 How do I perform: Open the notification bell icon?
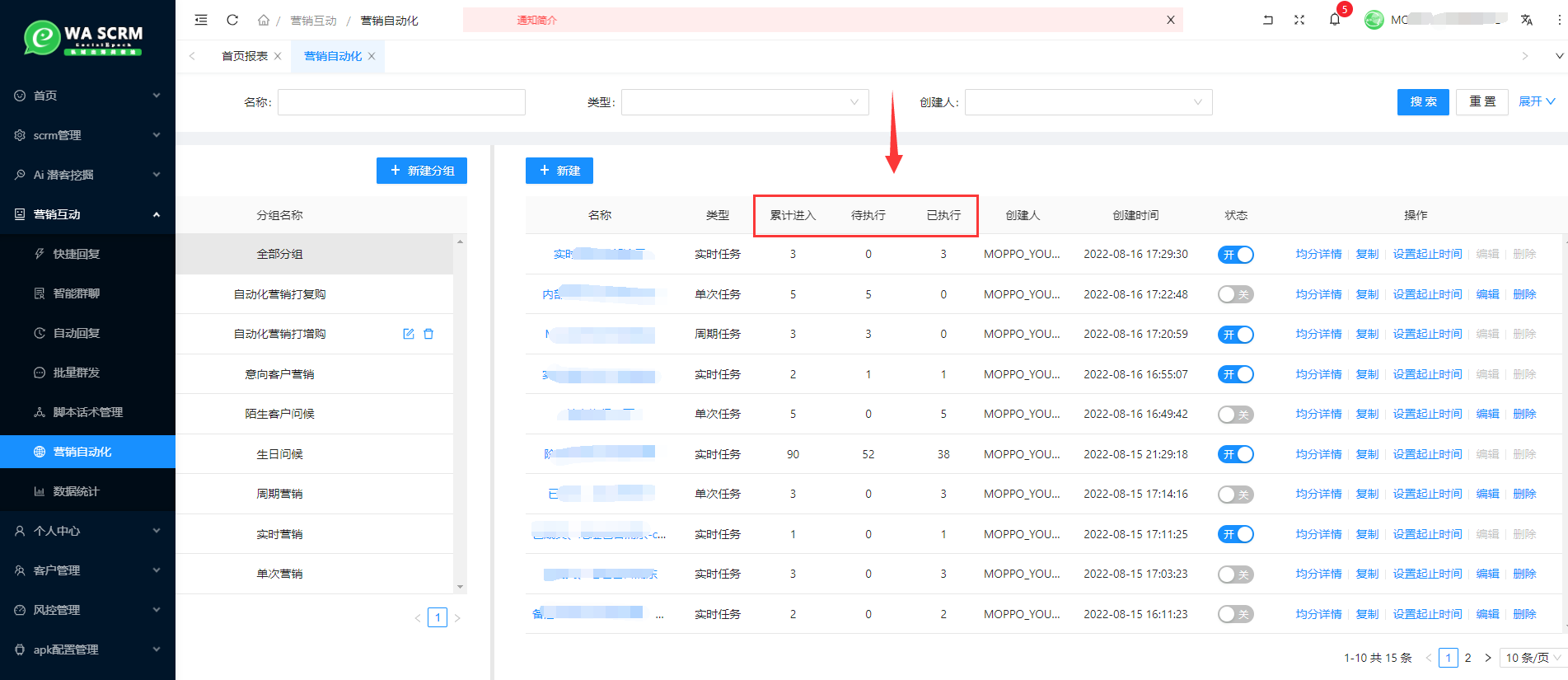coord(1335,20)
